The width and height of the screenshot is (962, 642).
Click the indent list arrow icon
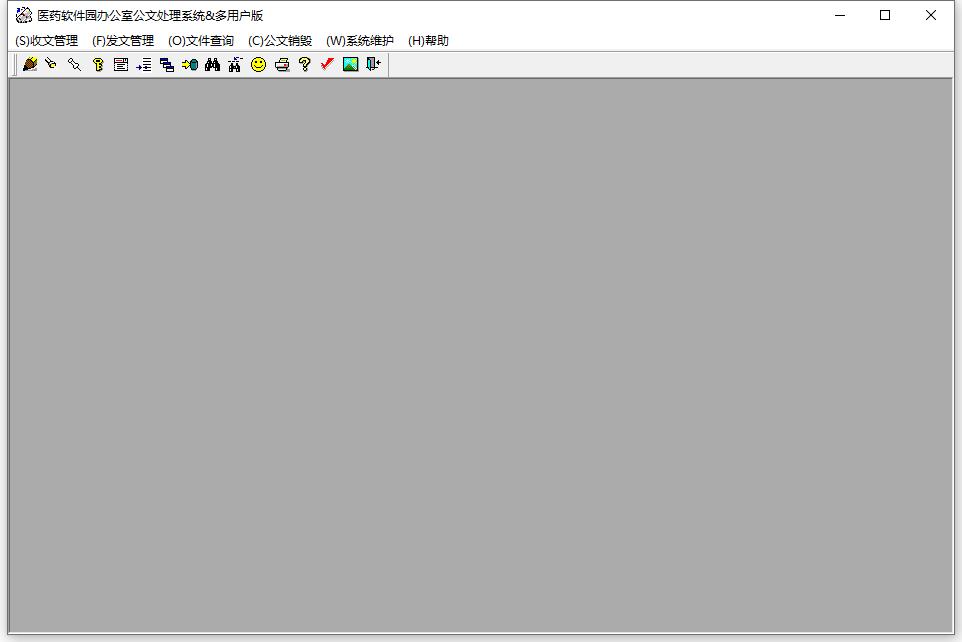click(x=144, y=65)
